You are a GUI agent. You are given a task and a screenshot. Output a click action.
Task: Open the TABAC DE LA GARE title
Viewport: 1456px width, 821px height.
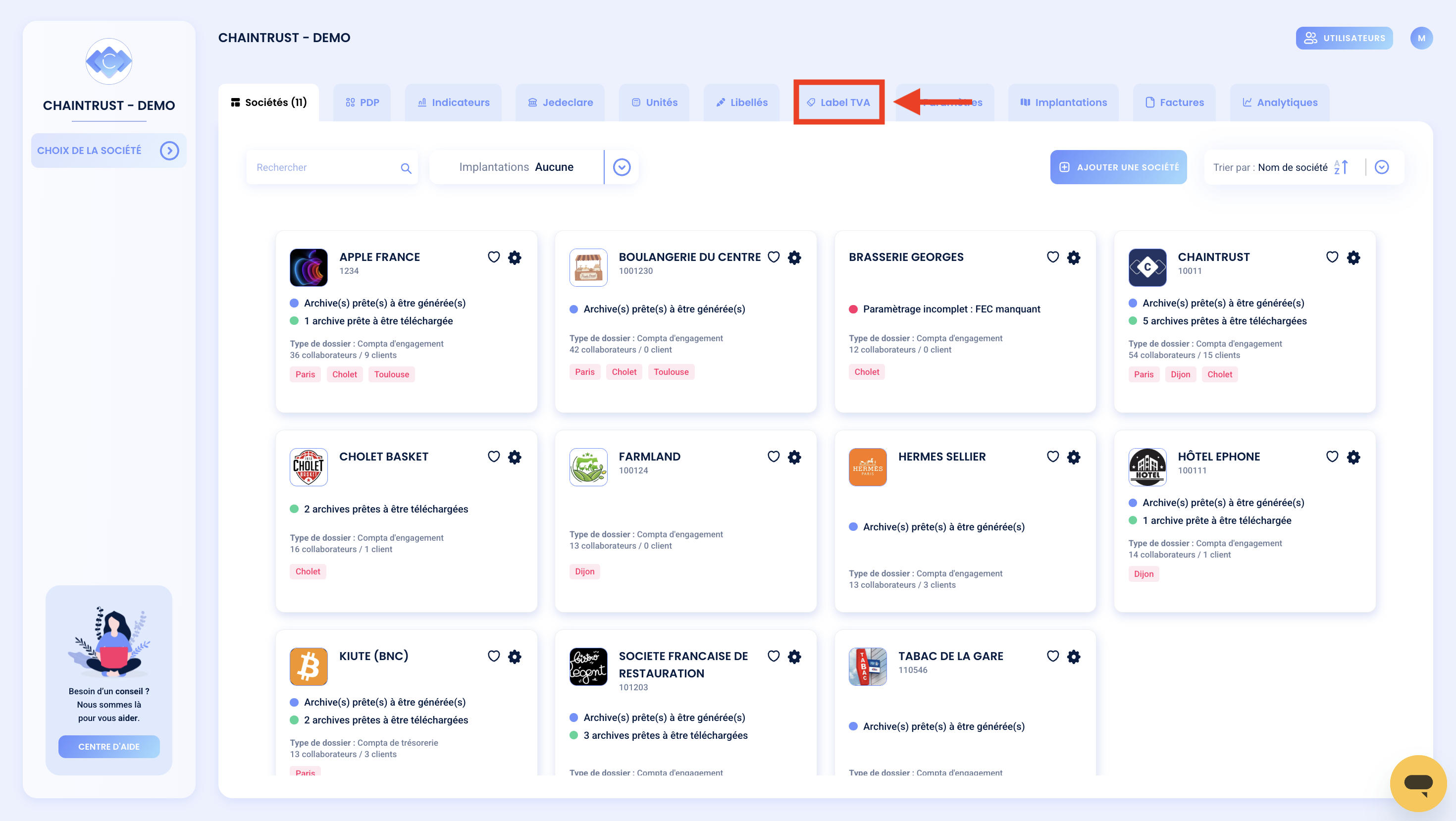951,656
